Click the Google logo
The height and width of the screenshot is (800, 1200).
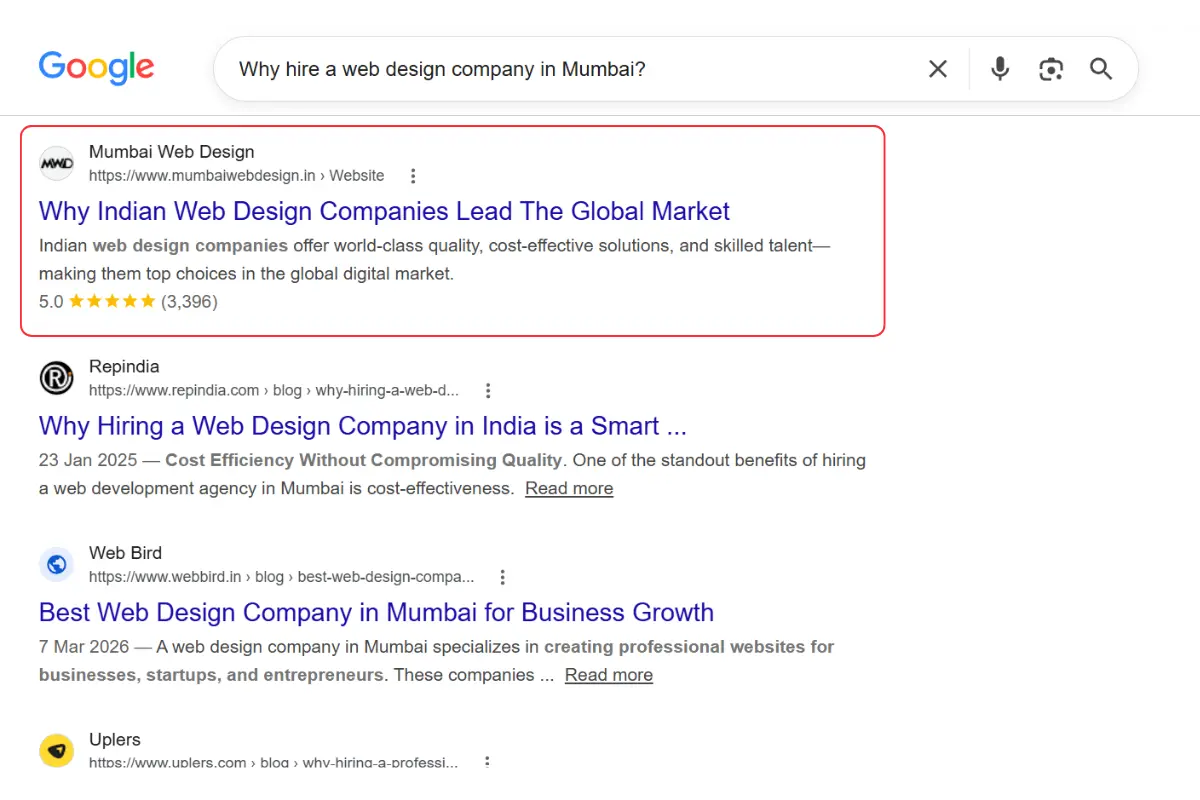97,68
